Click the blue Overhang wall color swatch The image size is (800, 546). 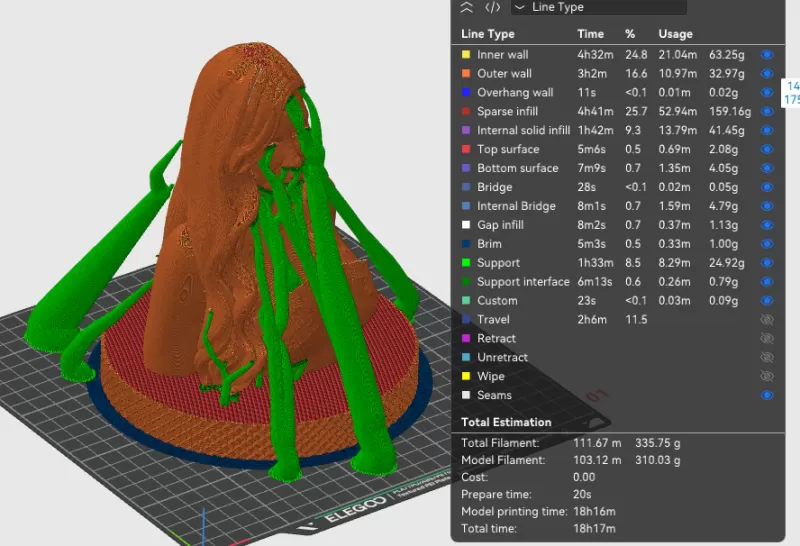466,92
